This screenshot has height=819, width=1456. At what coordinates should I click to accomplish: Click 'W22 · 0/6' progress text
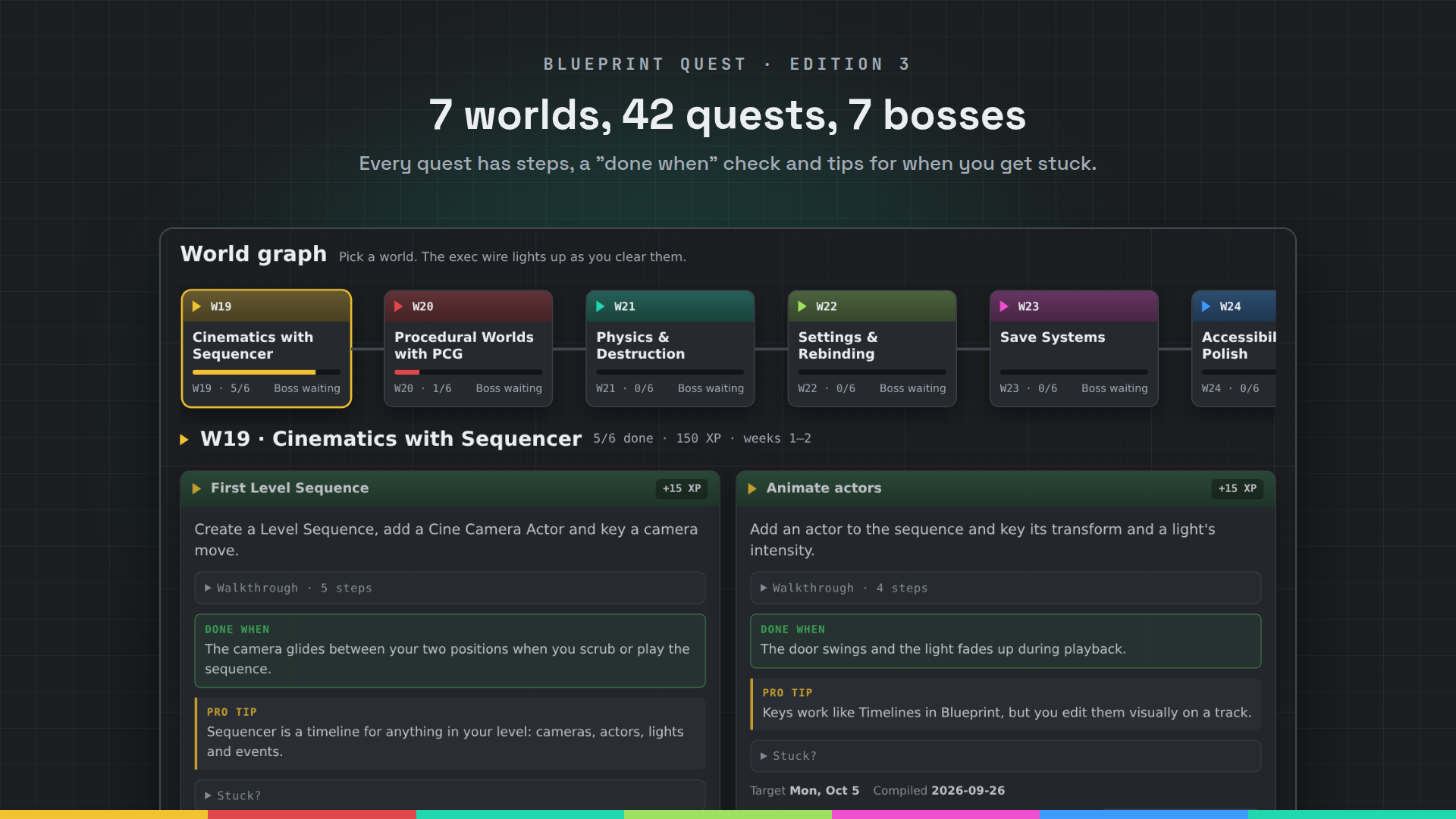coord(827,388)
